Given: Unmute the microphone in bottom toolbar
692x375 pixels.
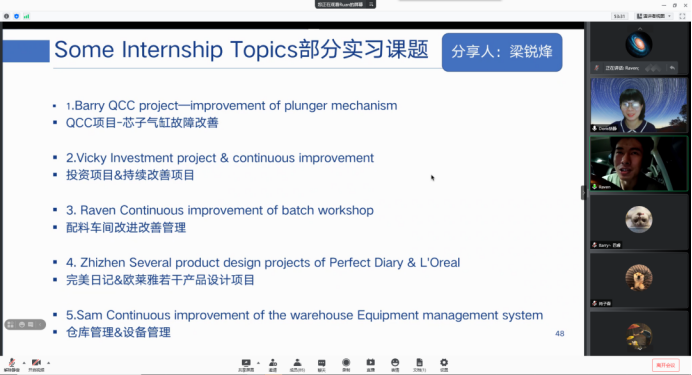Looking at the screenshot, I should tap(12, 364).
